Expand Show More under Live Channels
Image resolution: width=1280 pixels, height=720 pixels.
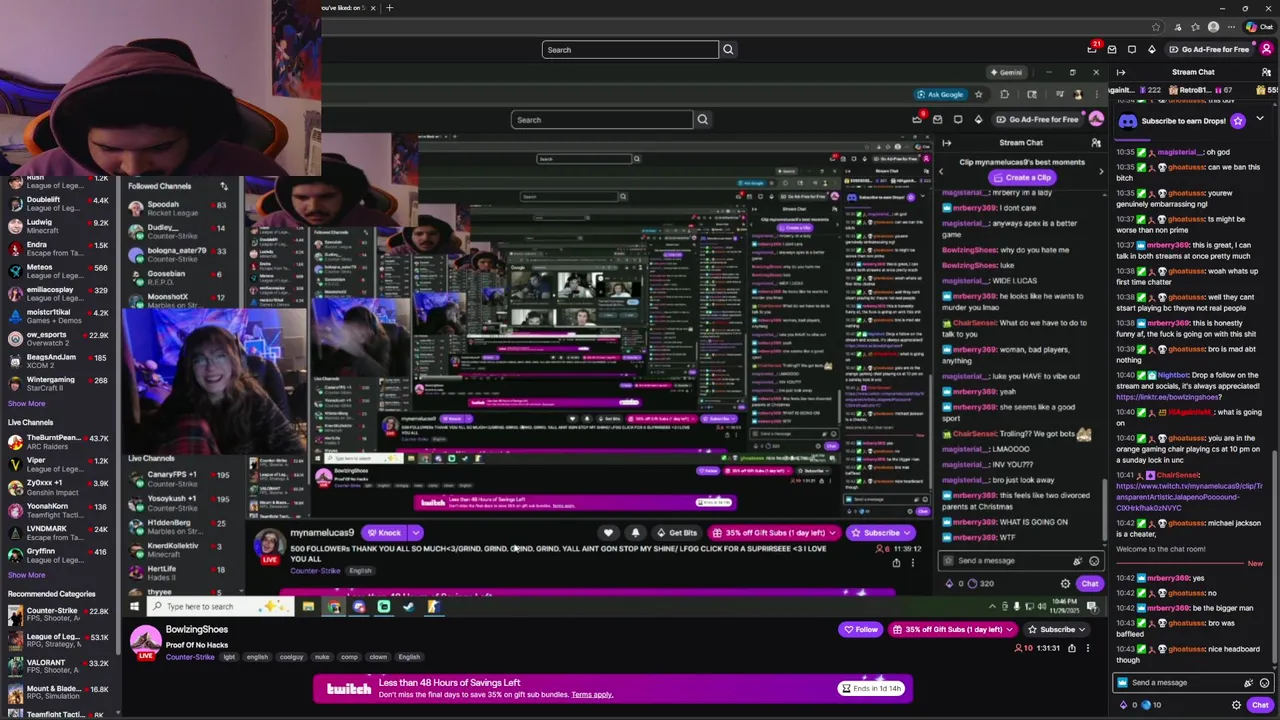pos(27,575)
